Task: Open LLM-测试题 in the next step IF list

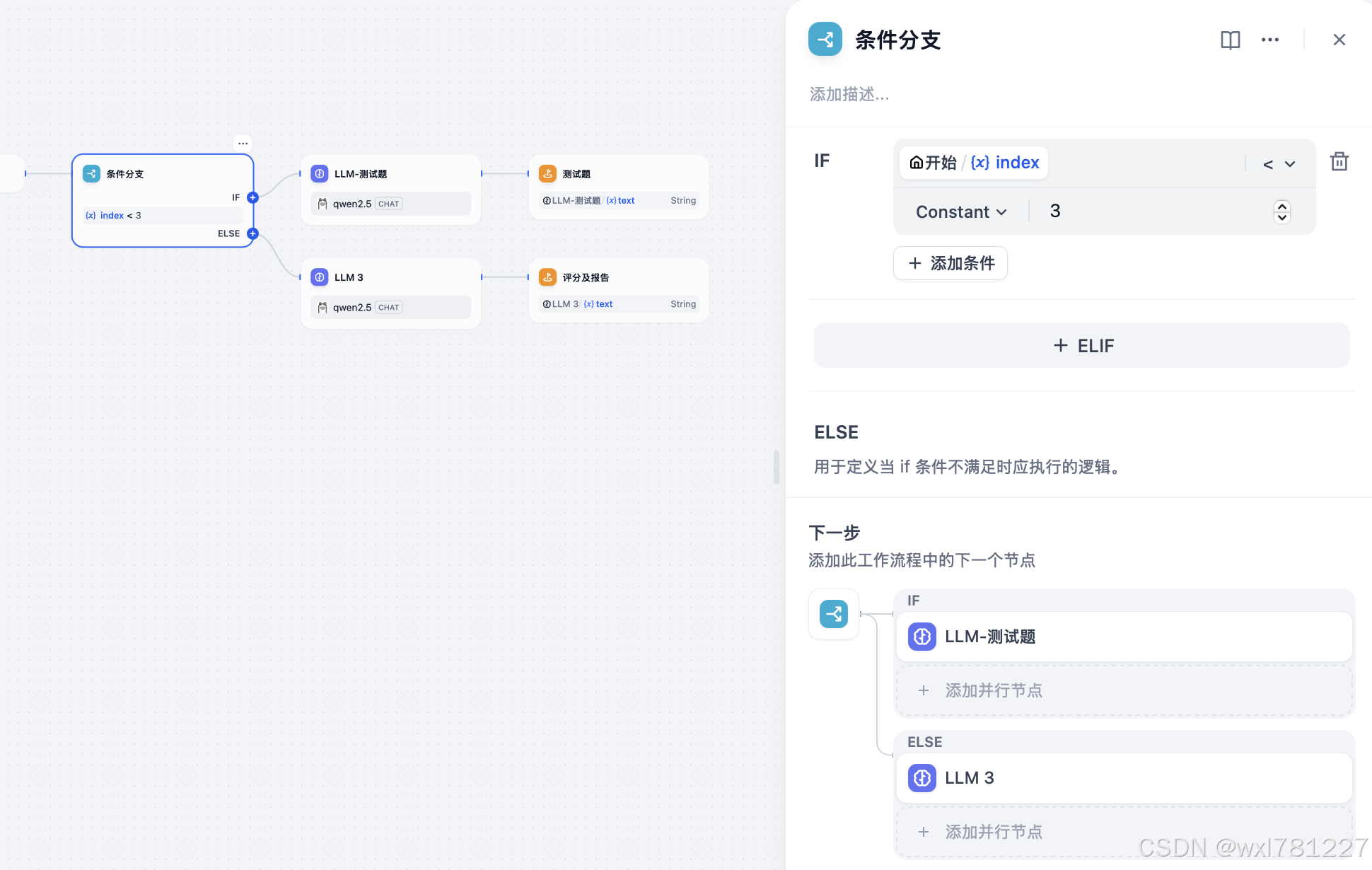Action: click(x=1124, y=637)
